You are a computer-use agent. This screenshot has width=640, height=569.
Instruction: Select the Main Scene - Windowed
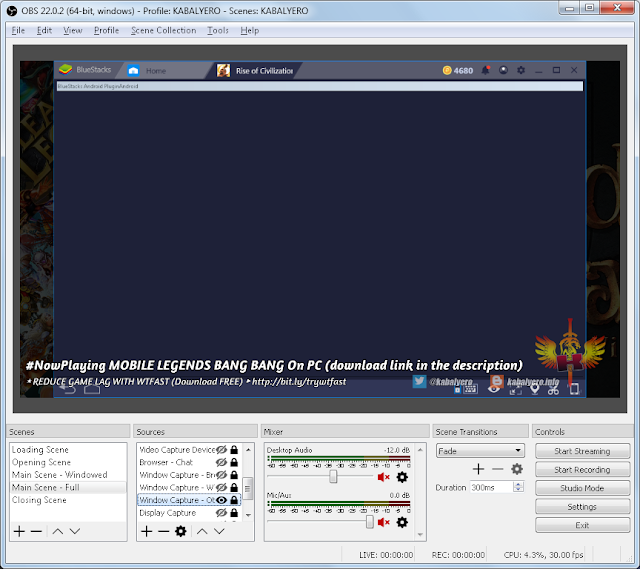(68, 475)
